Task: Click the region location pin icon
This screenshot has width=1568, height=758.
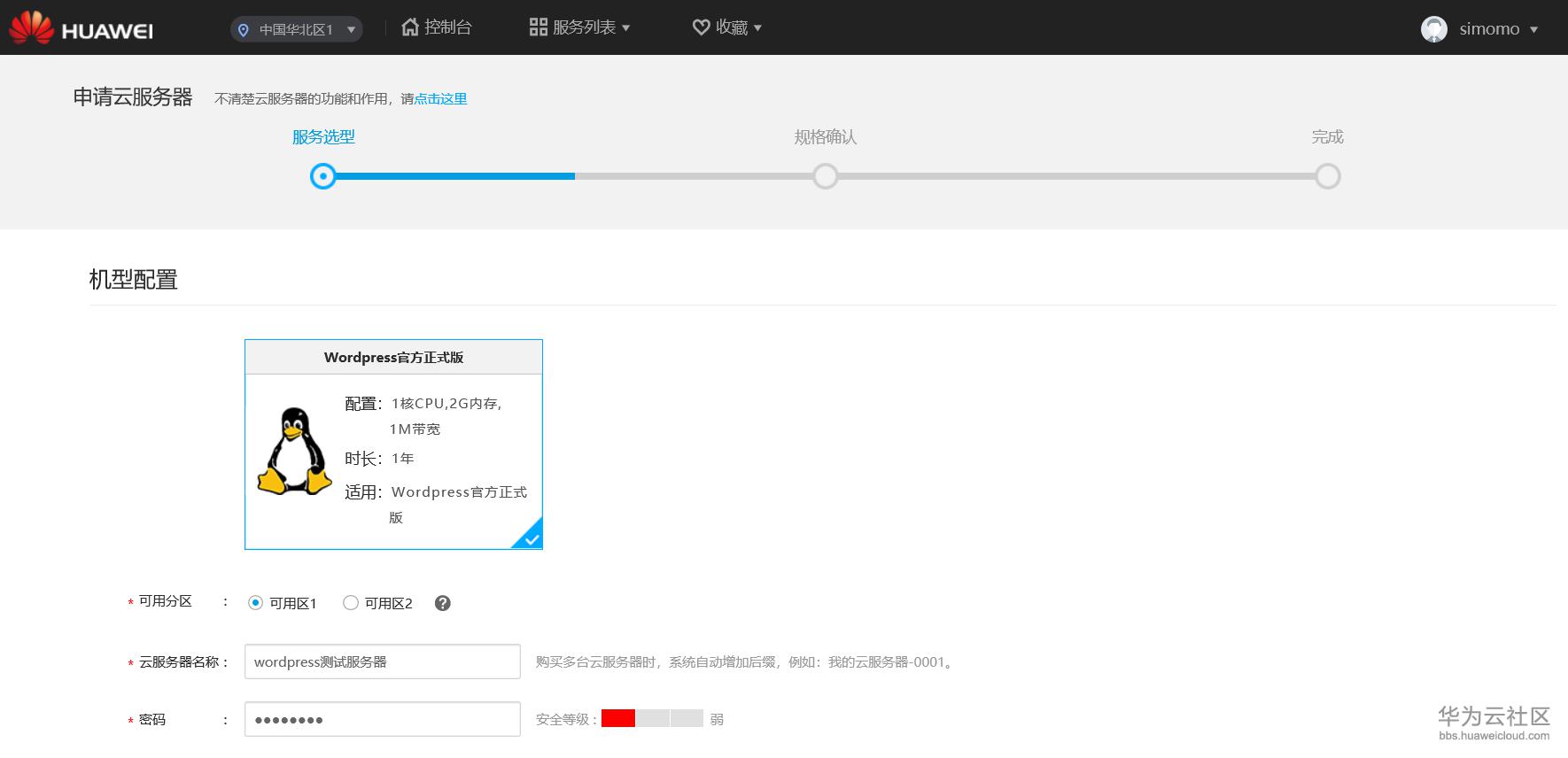Action: point(244,30)
